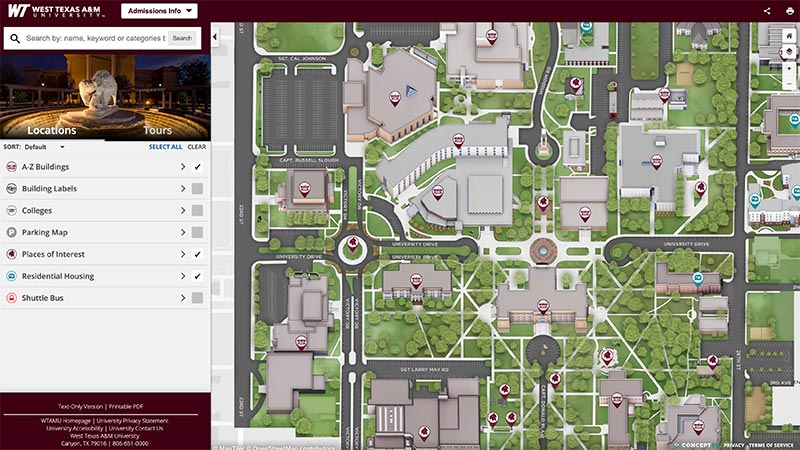The image size is (800, 450).
Task: Click the 'Parking Map' label text
Action: (44, 233)
